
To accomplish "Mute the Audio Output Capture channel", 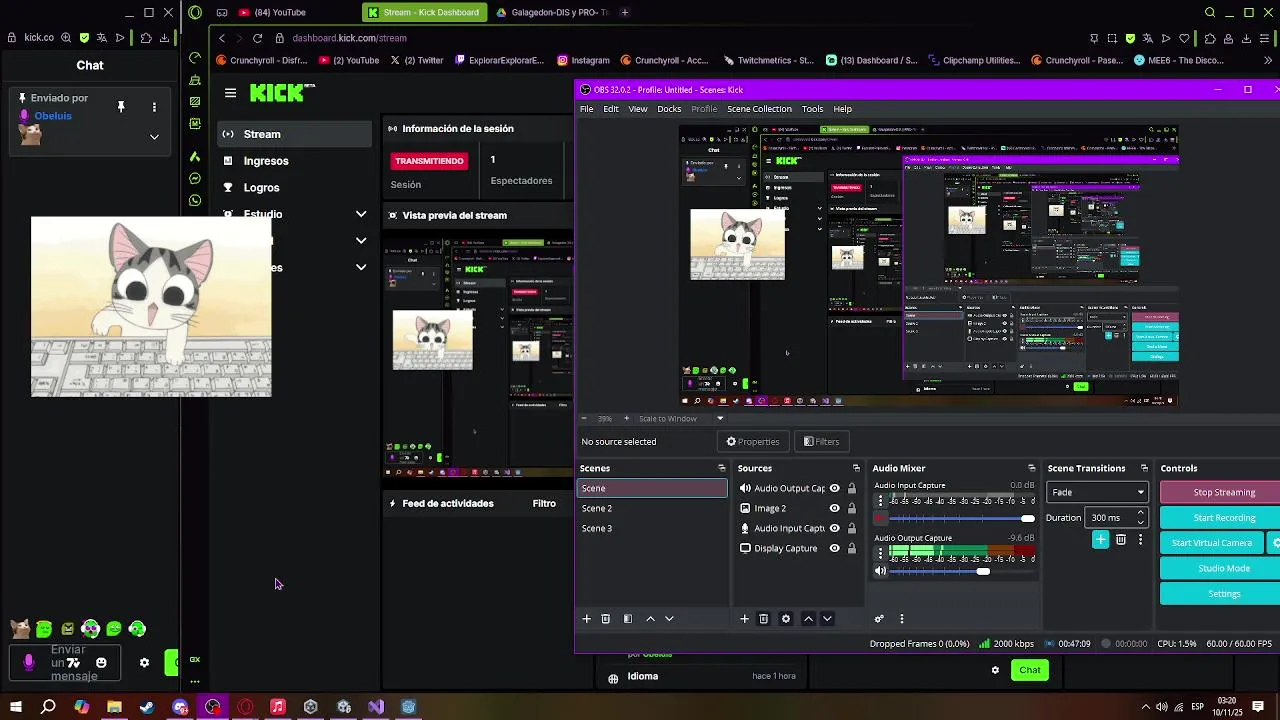I will point(880,571).
